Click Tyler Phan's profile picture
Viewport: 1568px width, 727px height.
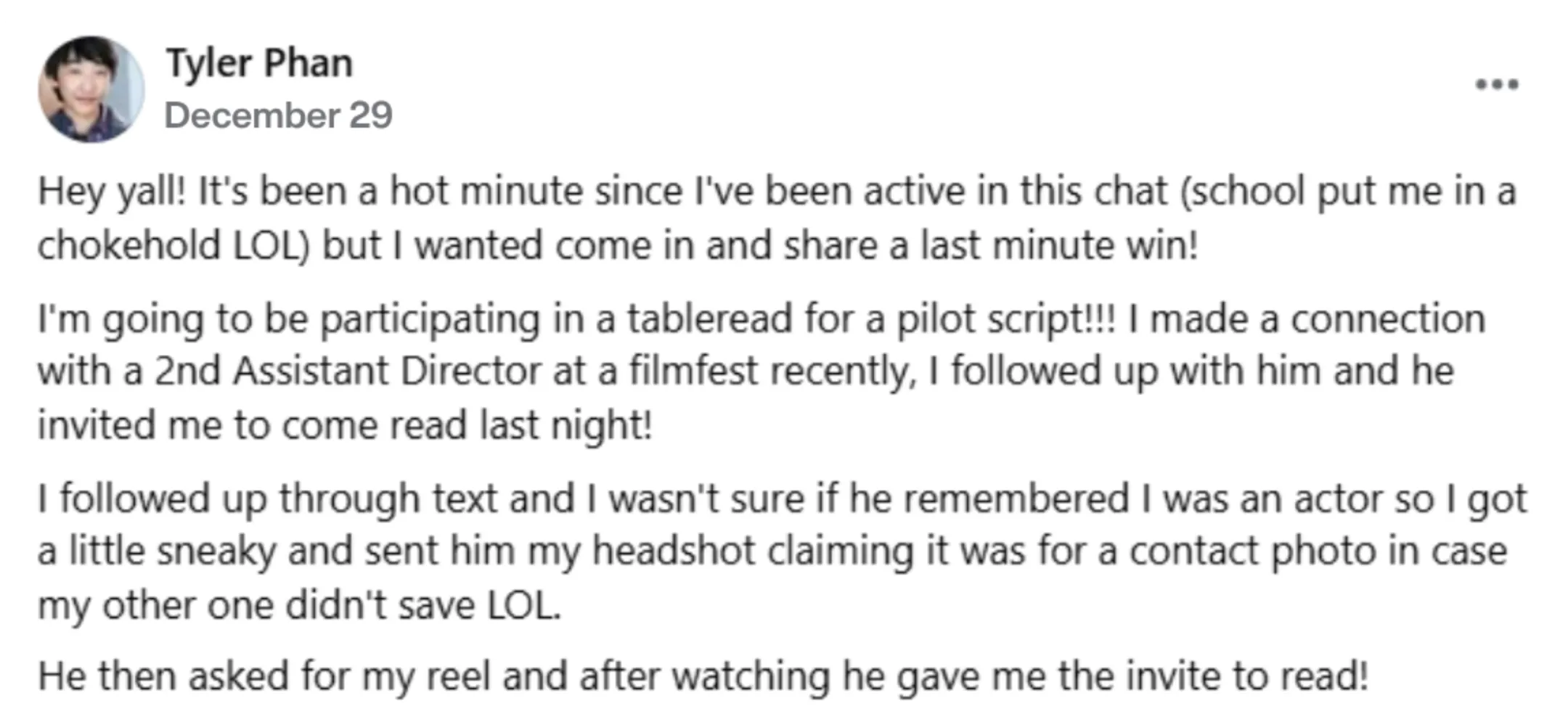(x=91, y=89)
